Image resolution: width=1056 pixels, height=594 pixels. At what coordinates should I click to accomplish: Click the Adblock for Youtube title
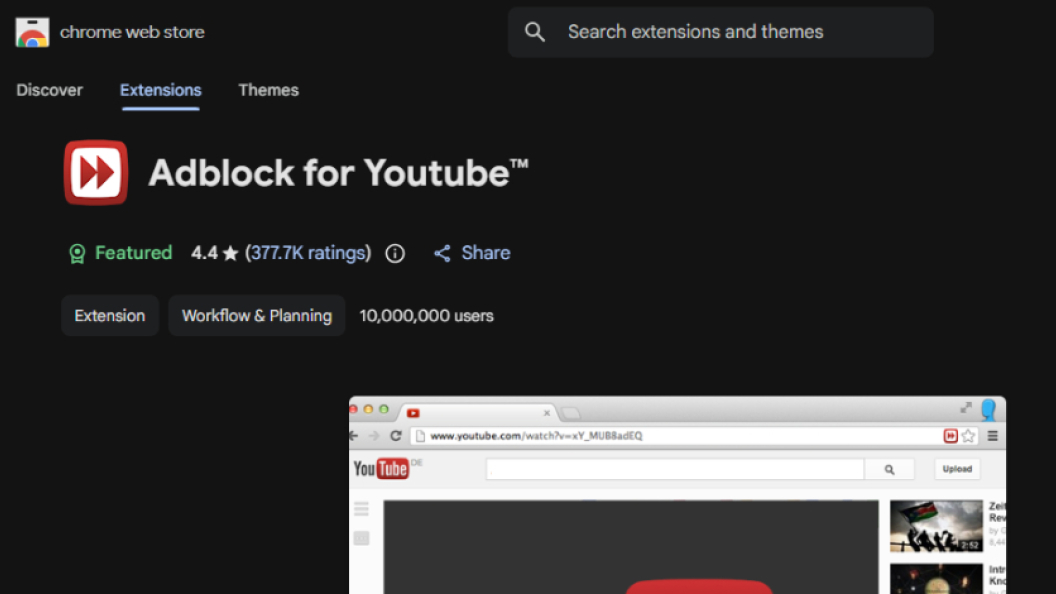click(x=339, y=173)
